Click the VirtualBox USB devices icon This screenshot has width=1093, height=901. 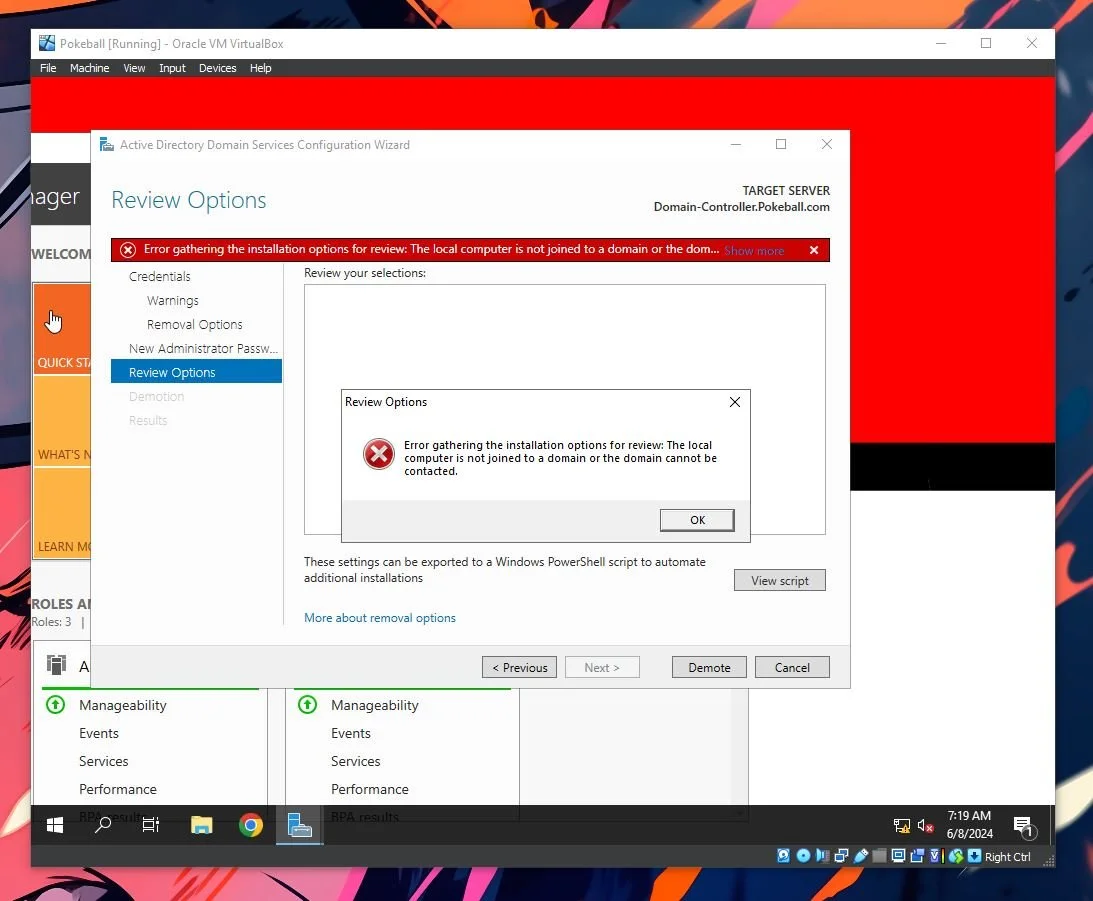tap(861, 856)
